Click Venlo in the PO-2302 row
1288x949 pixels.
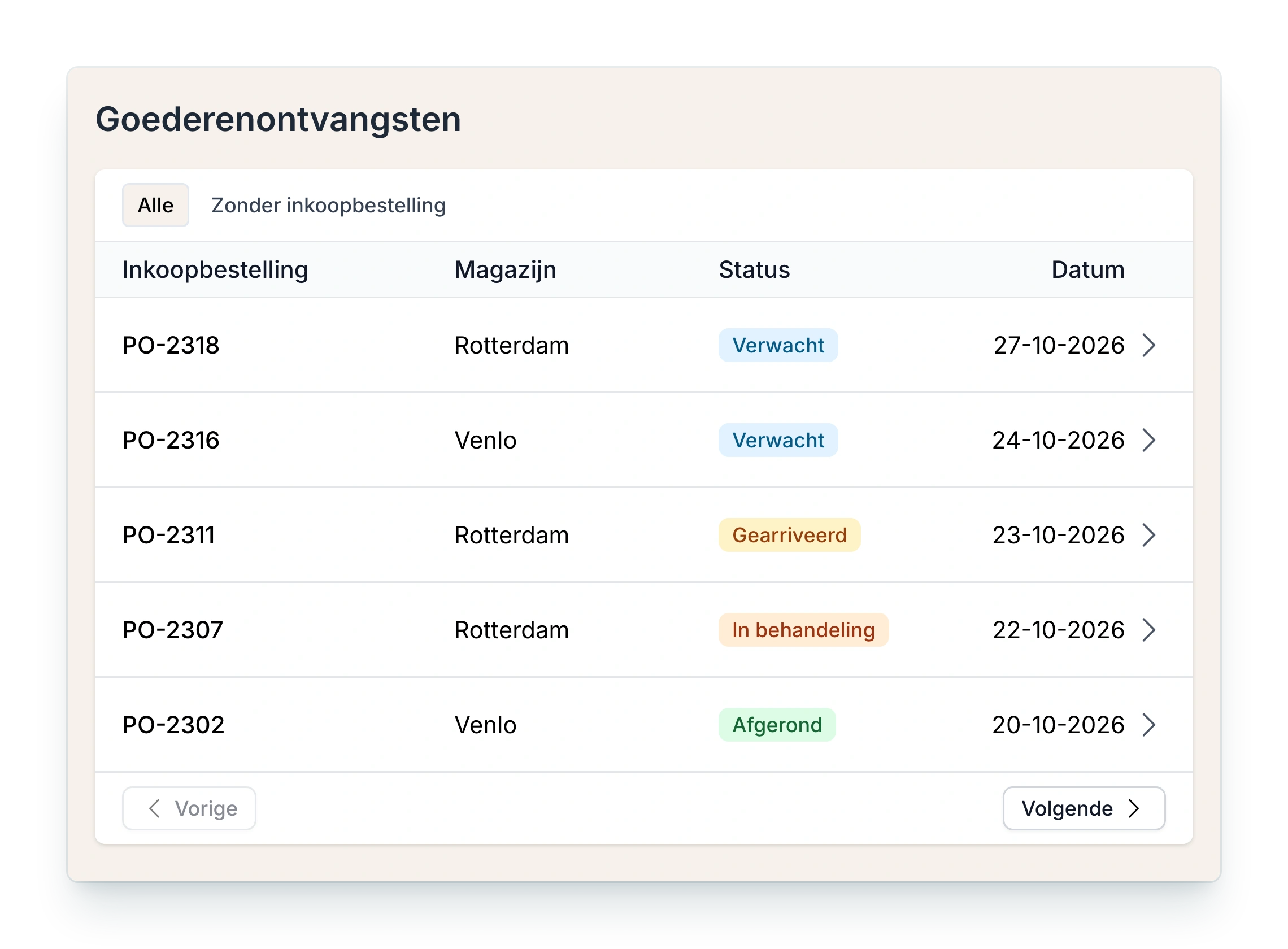(485, 724)
